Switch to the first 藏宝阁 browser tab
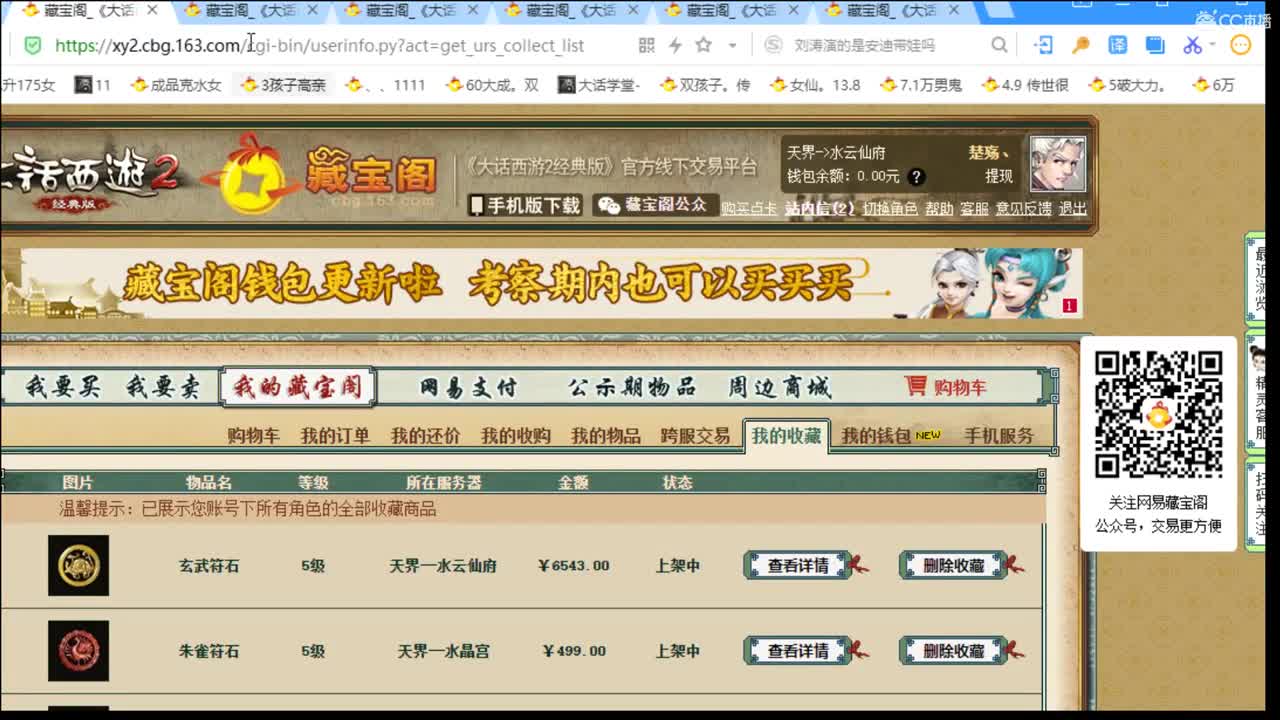The width and height of the screenshot is (1280, 720). (x=90, y=11)
